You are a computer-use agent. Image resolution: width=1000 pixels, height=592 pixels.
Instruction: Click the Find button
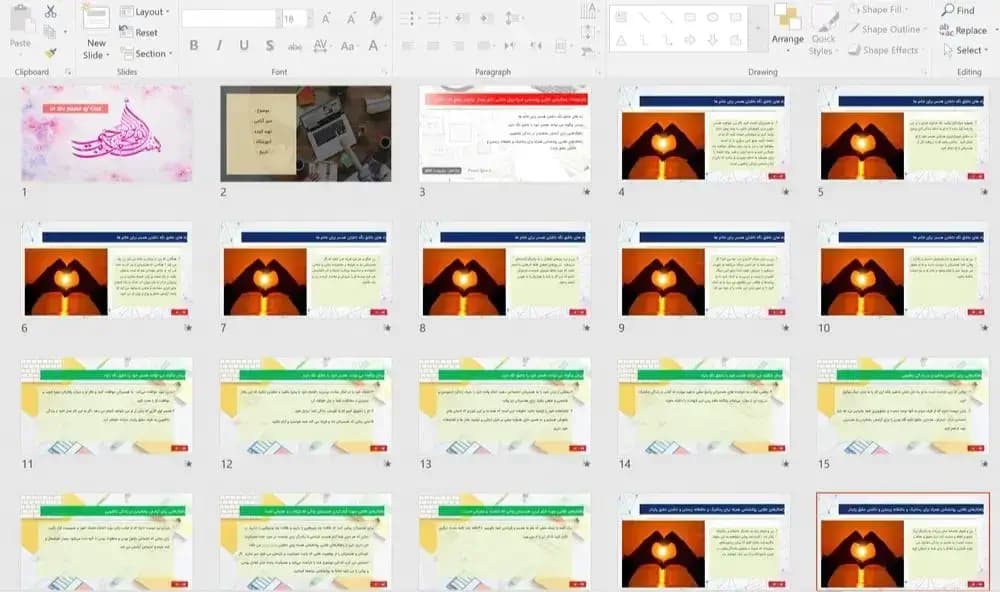[959, 10]
